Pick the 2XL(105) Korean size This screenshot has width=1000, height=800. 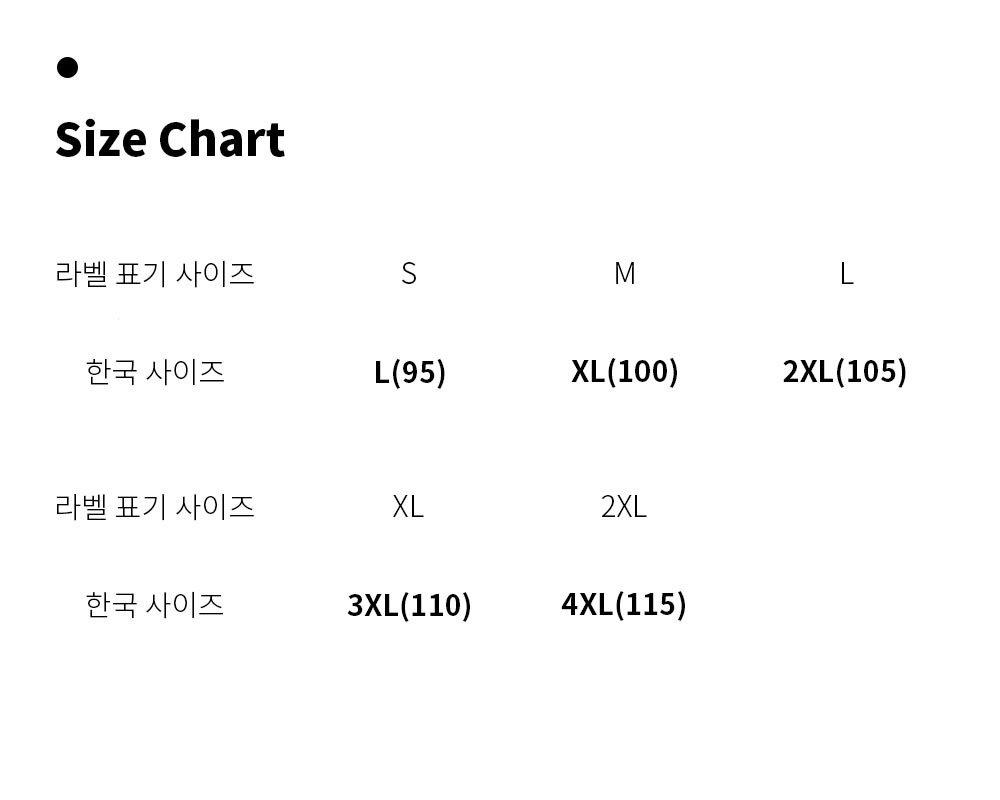pos(844,372)
